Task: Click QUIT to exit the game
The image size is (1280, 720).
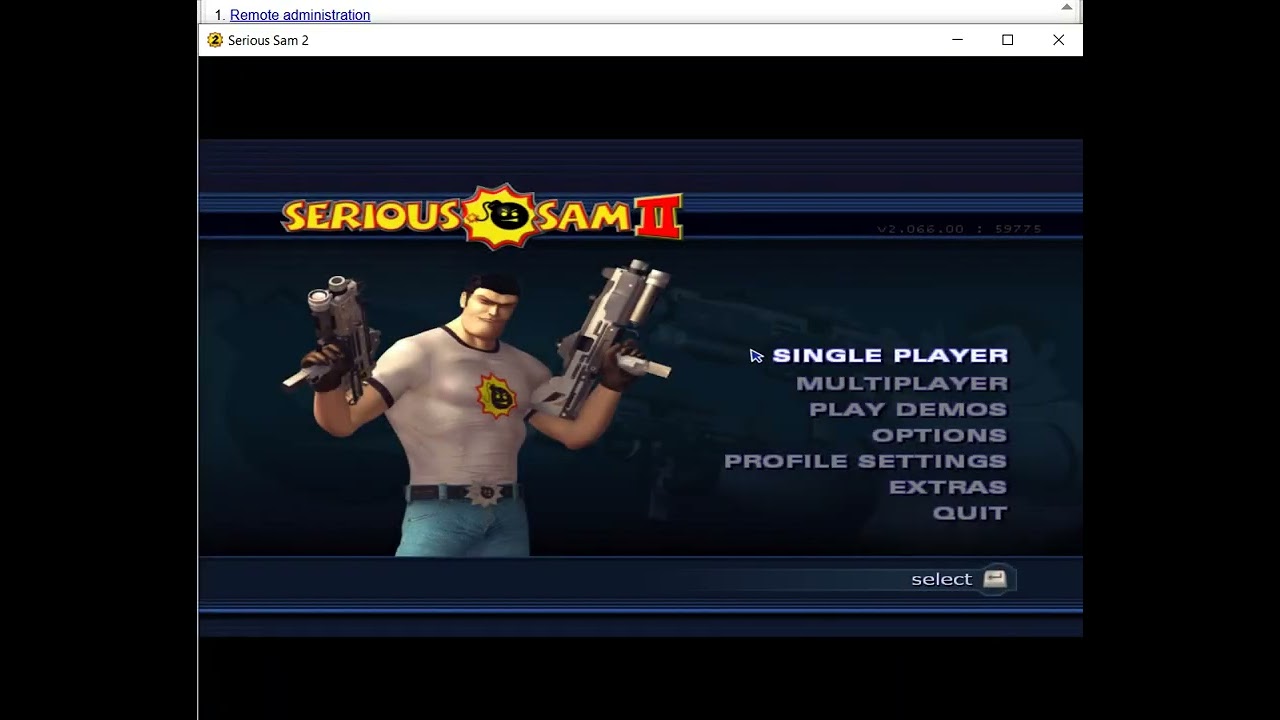Action: (x=970, y=513)
